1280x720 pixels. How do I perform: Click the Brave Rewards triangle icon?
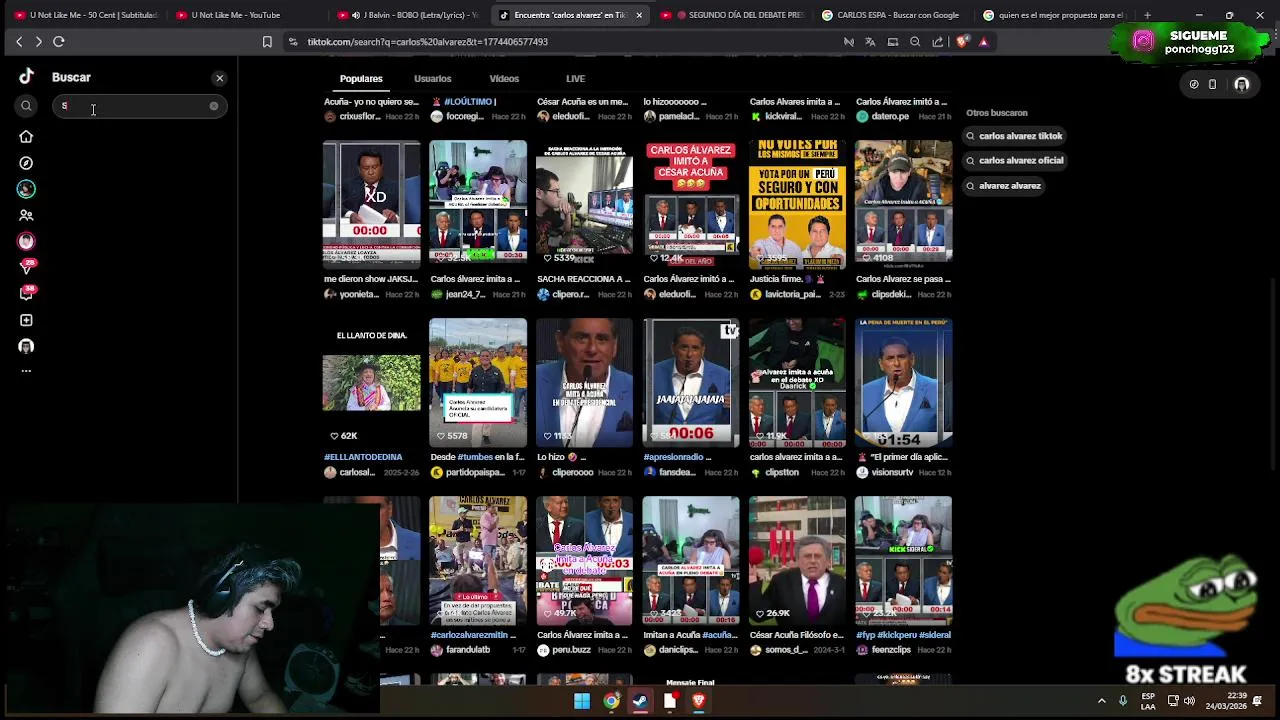click(984, 42)
